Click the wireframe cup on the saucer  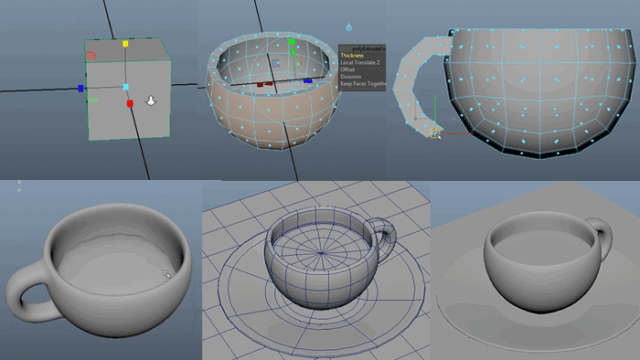tap(330, 257)
